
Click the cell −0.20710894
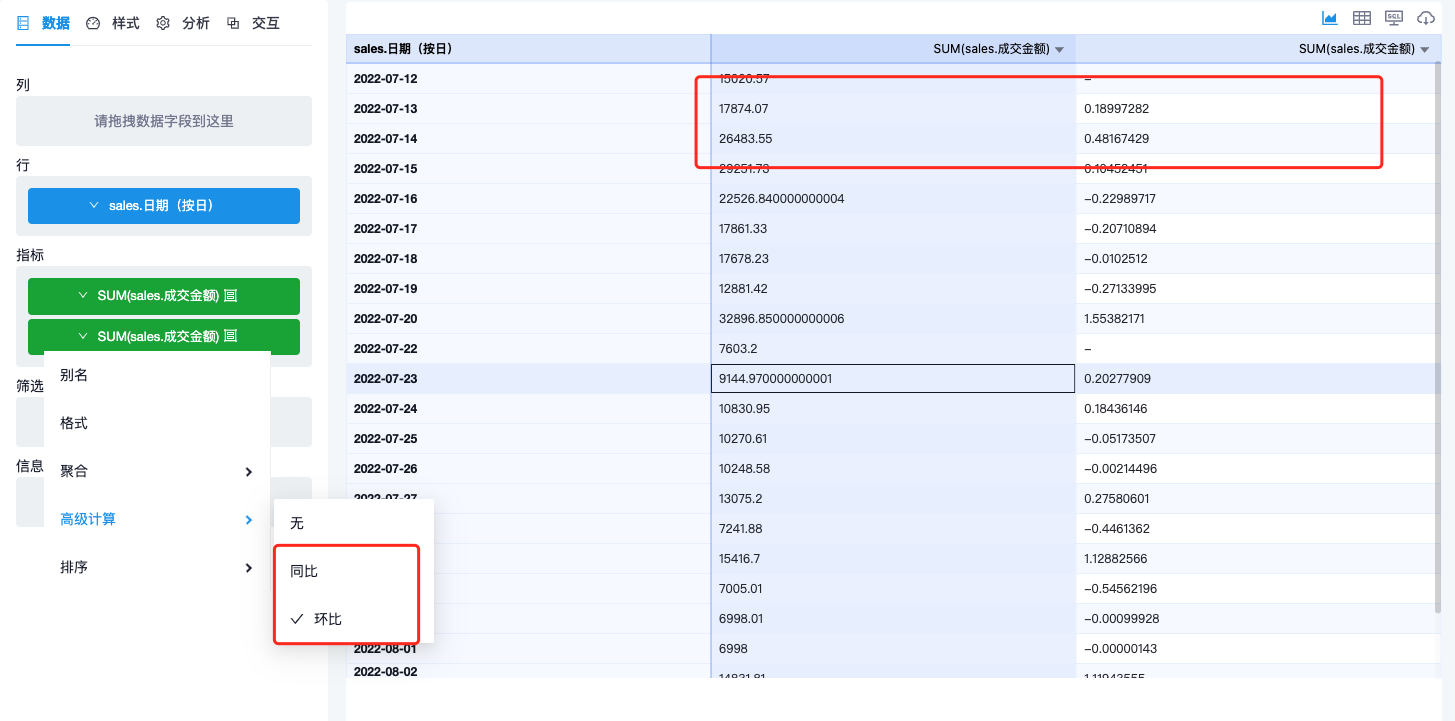click(1259, 229)
